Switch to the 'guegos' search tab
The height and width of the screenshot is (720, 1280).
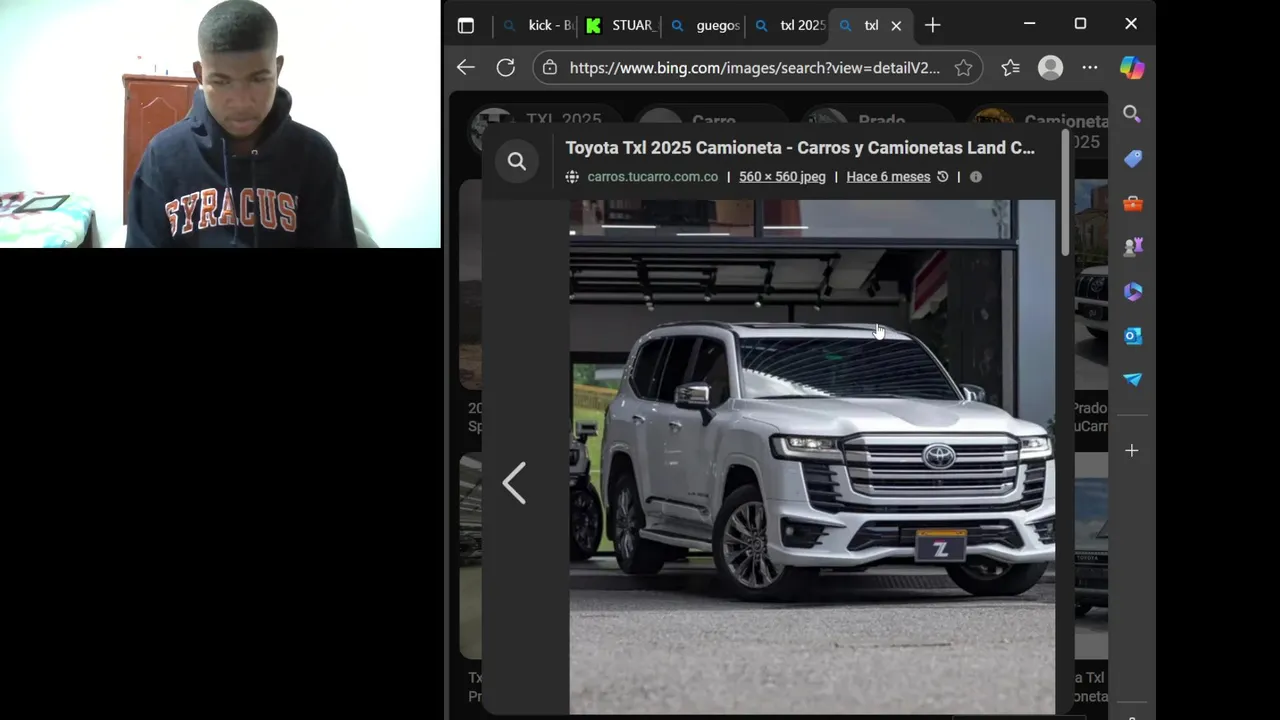coord(705,25)
